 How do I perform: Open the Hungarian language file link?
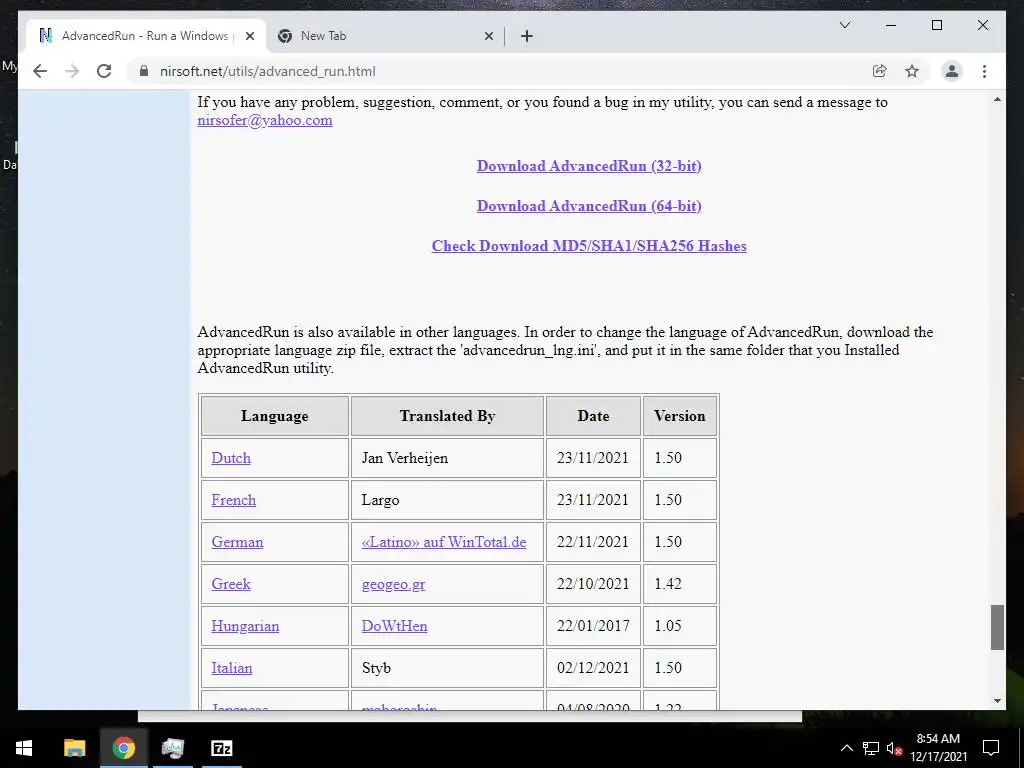tap(245, 626)
